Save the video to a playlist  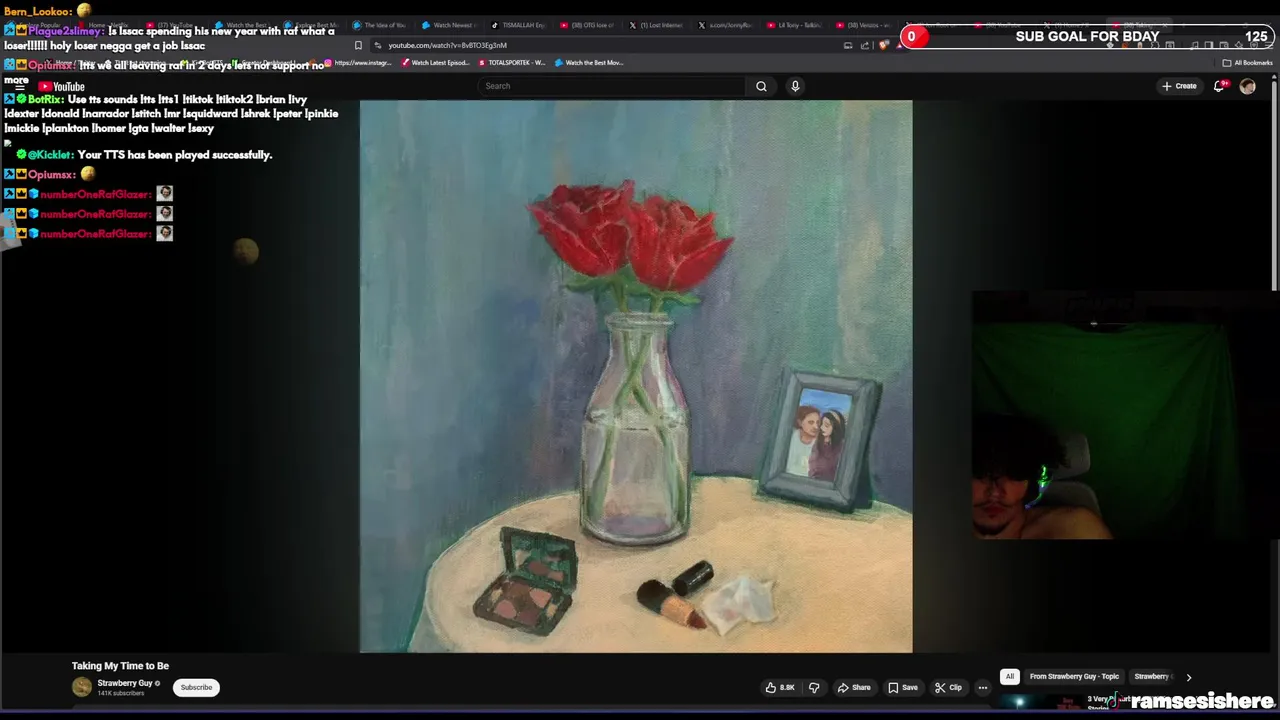(902, 687)
